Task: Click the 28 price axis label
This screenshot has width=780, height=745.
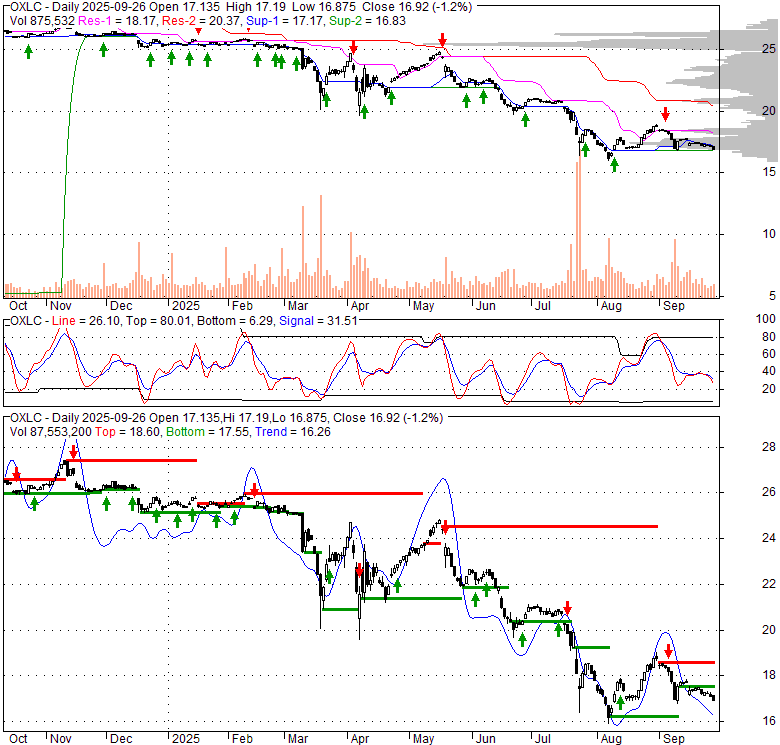Action: coord(769,447)
